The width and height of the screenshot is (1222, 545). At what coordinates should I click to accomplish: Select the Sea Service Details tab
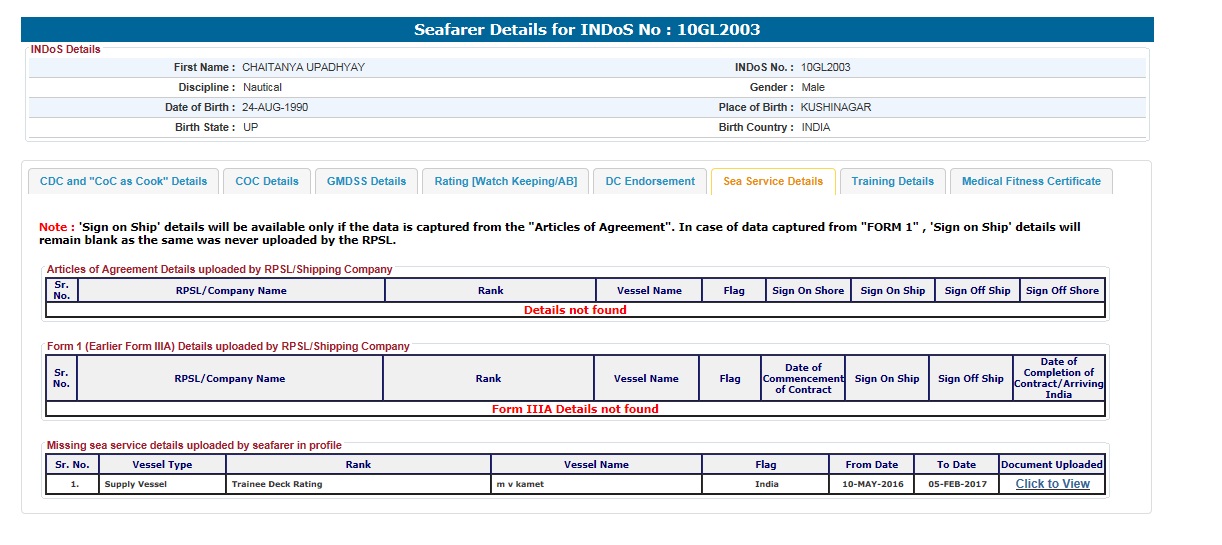pyautogui.click(x=773, y=181)
